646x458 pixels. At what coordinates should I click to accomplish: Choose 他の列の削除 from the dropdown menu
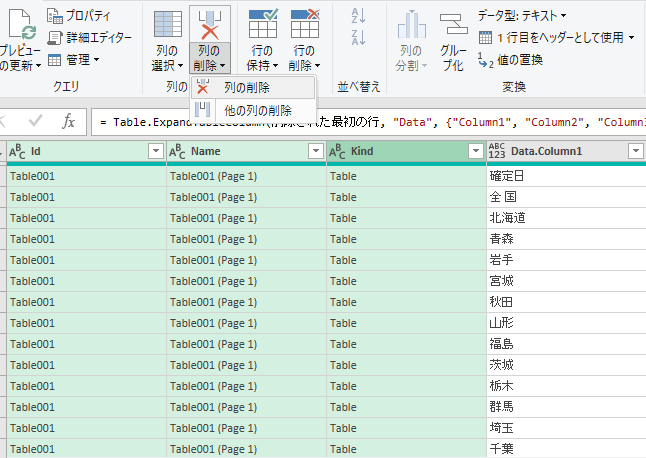(257, 110)
